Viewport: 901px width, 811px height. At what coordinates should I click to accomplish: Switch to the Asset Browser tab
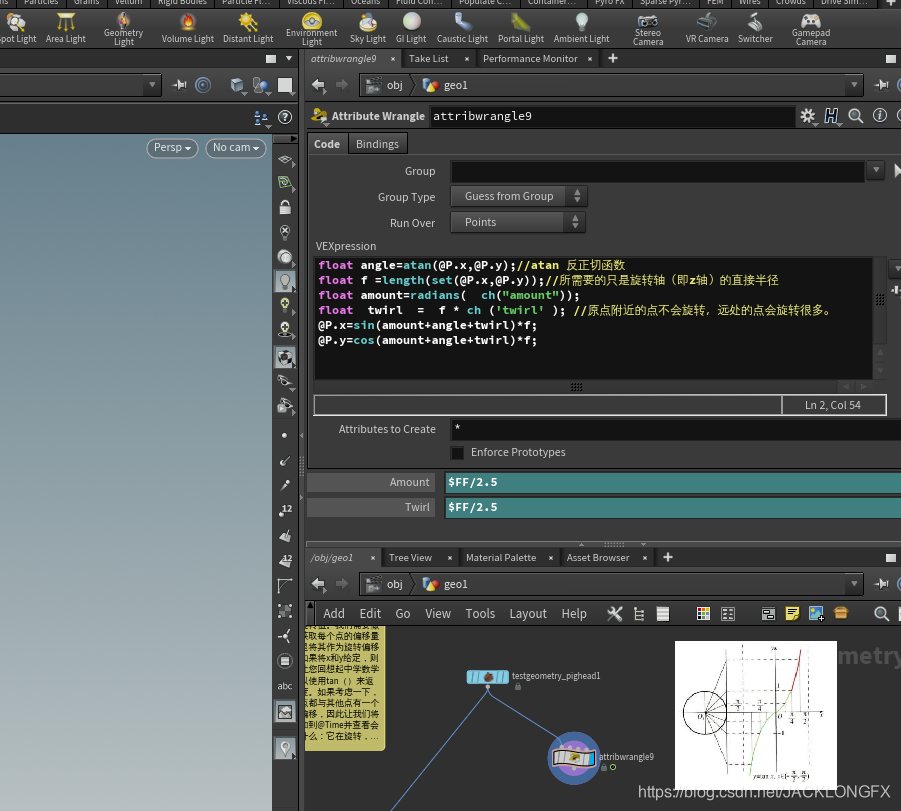(x=598, y=558)
